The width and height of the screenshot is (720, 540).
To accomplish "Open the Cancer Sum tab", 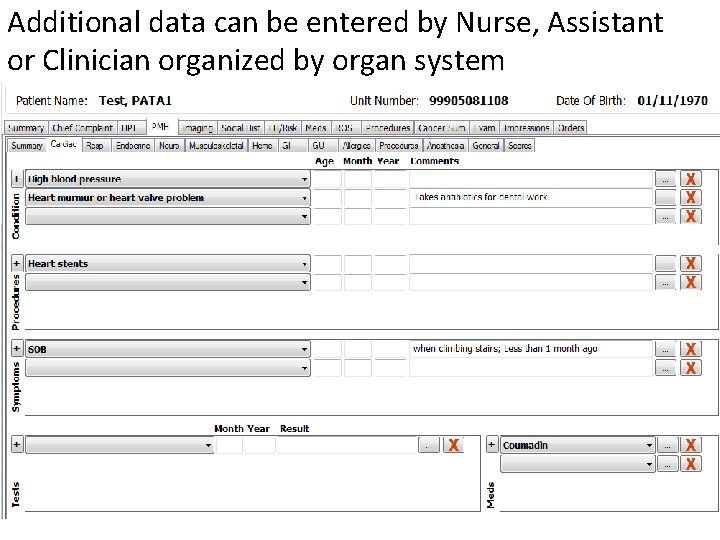I will coord(442,128).
